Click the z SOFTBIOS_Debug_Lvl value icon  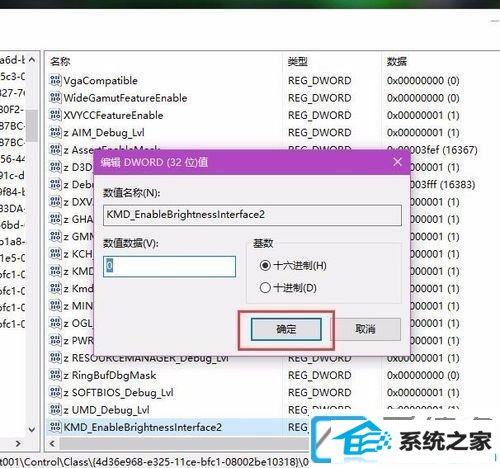[x=55, y=392]
